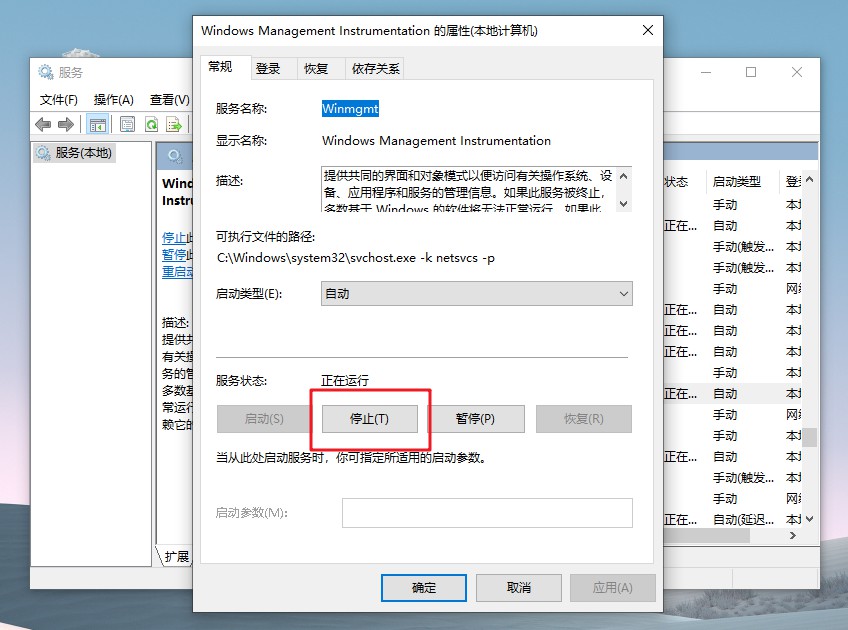Click the export list toolbar icon in Services
The width and height of the screenshot is (848, 630).
point(174,125)
